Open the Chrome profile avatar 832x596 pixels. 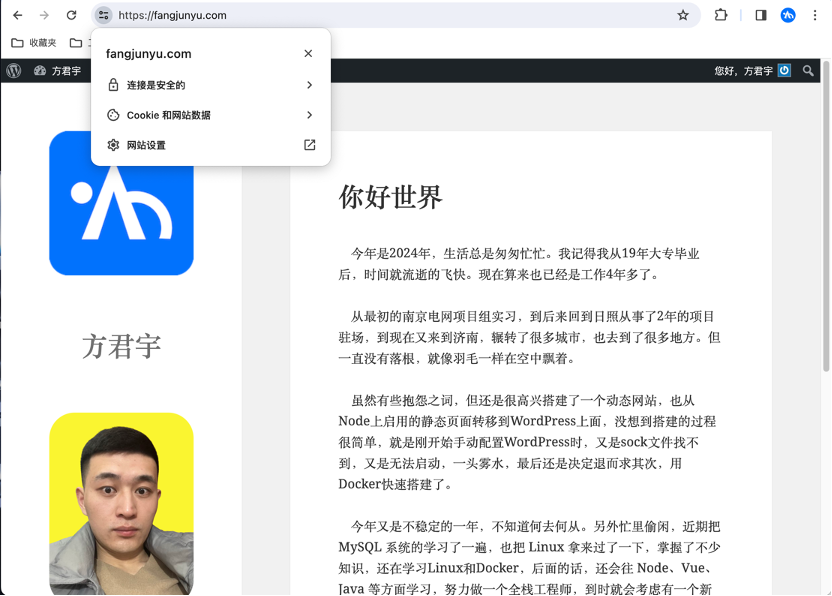788,15
